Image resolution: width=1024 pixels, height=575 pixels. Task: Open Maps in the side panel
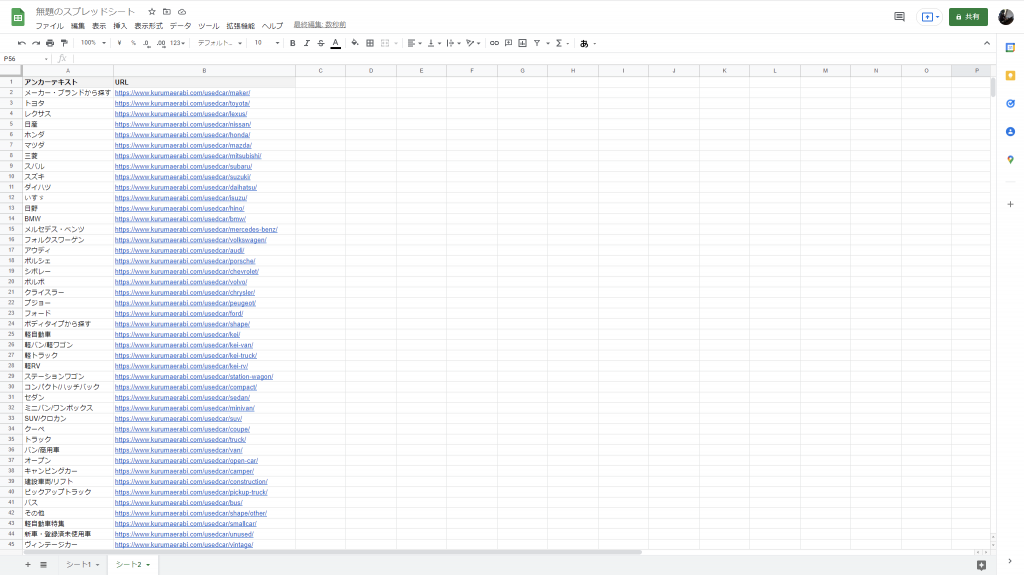pos(1010,159)
